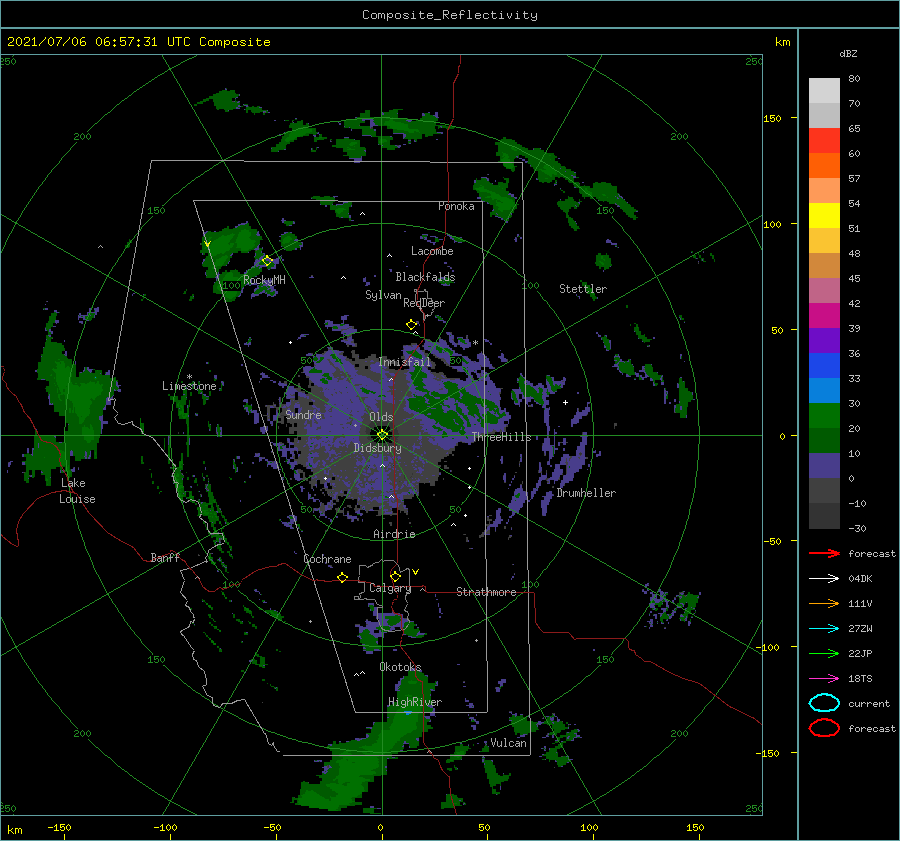Pick the bright yellow 51–54 dBZ swatch
The width and height of the screenshot is (900, 841).
coord(824,216)
